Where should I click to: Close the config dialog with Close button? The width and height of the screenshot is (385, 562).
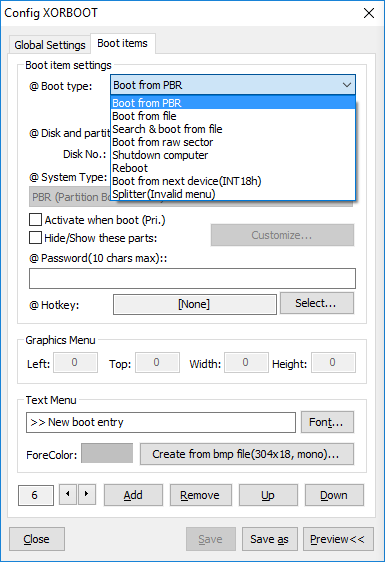(x=37, y=539)
